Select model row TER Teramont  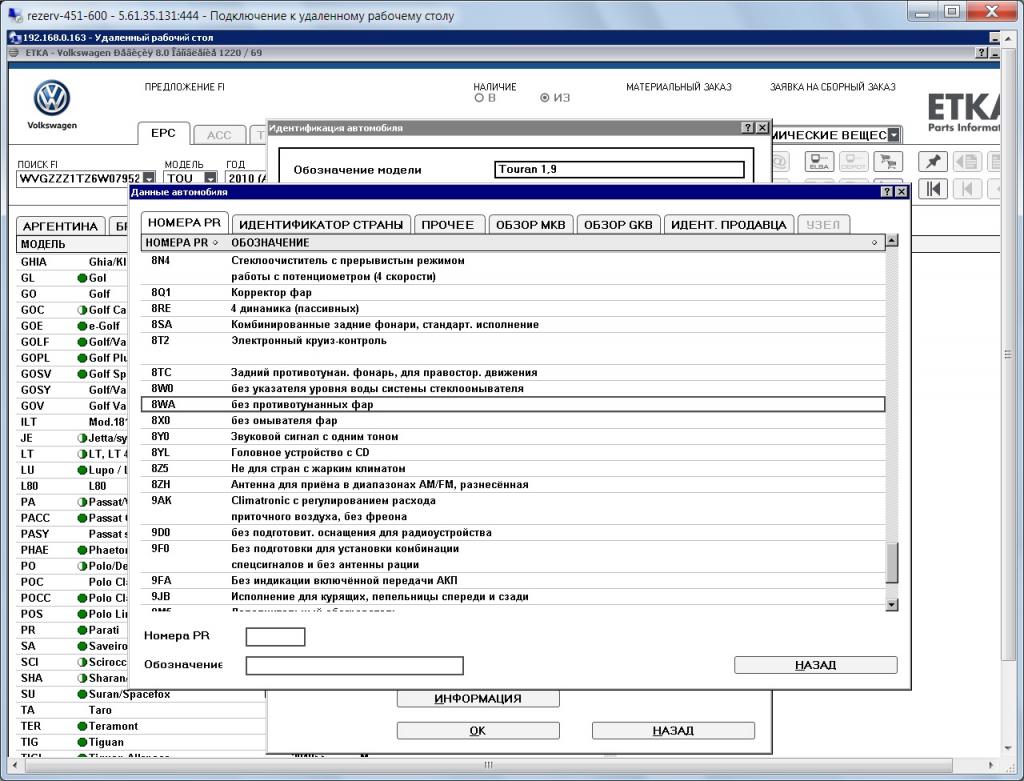pos(140,726)
